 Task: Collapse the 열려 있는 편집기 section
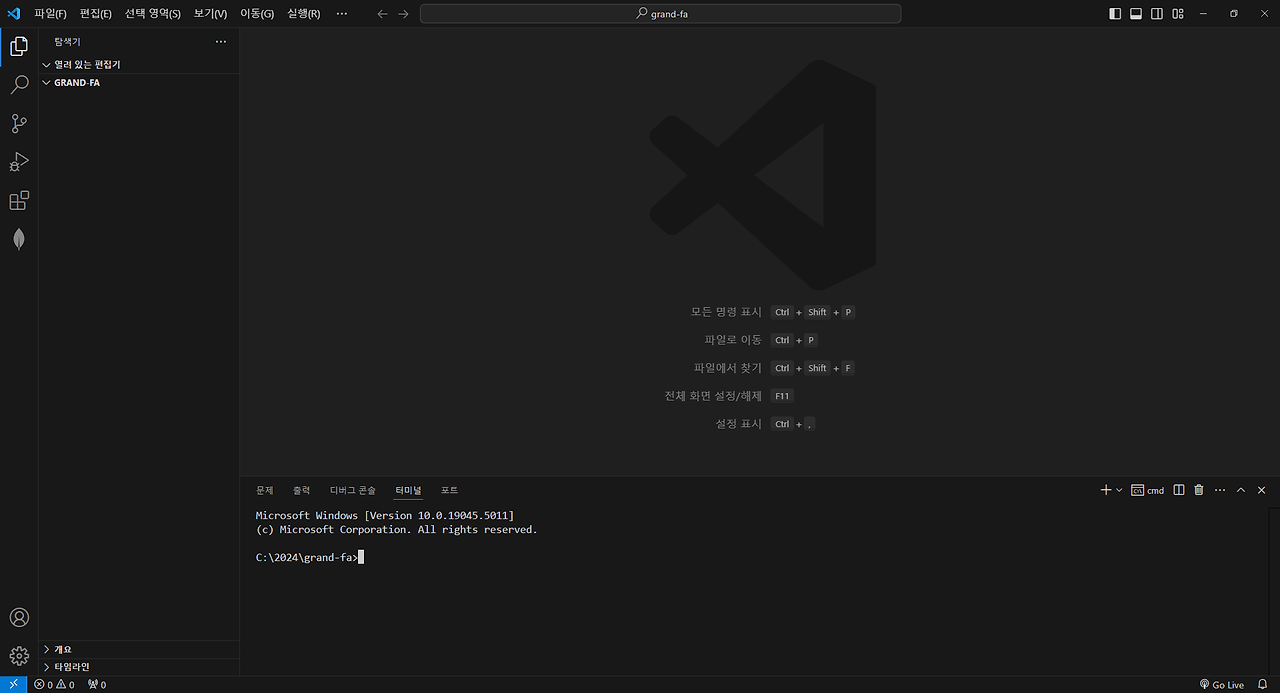point(139,64)
